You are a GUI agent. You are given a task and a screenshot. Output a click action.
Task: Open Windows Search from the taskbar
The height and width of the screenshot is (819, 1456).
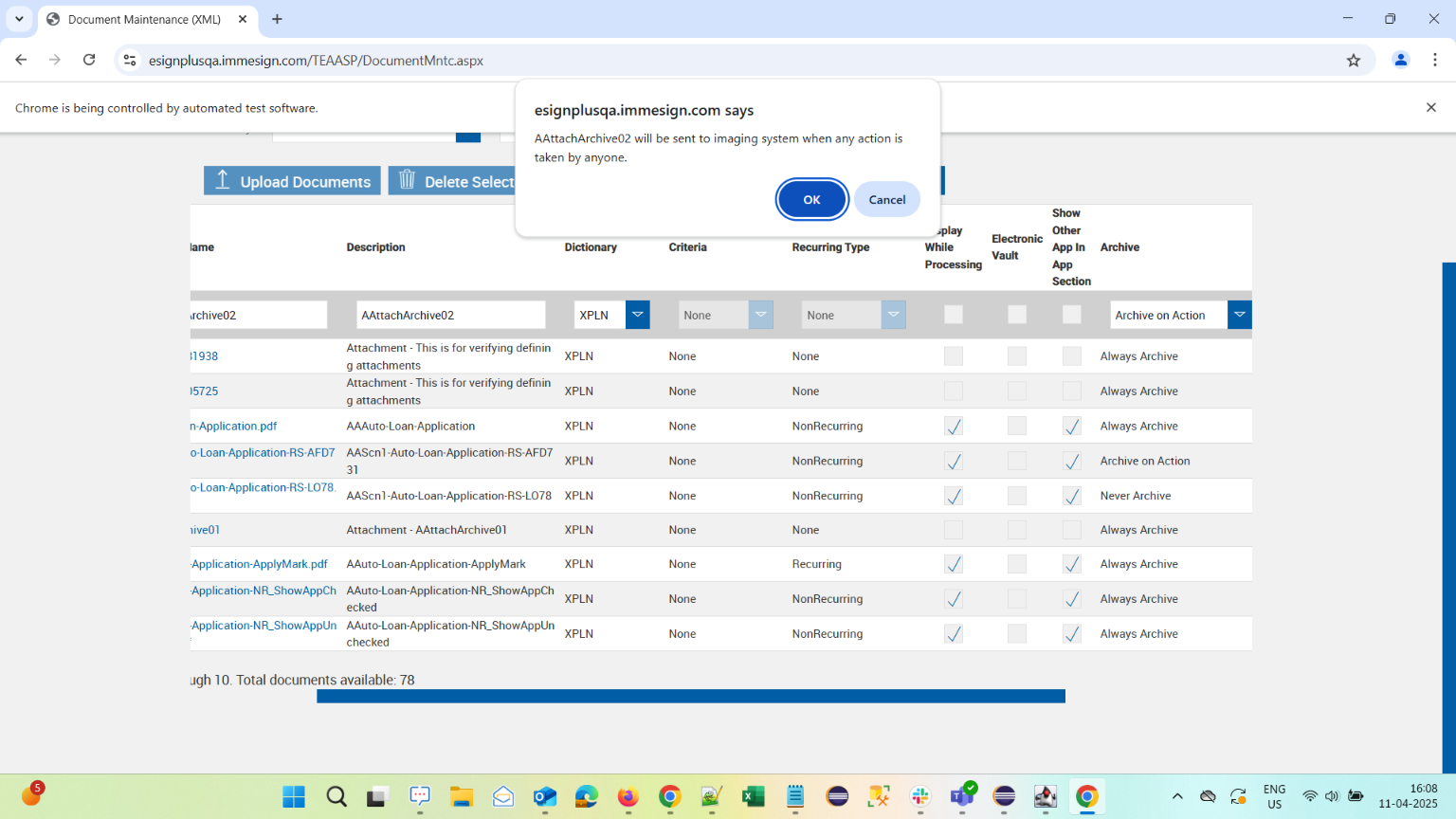click(336, 796)
